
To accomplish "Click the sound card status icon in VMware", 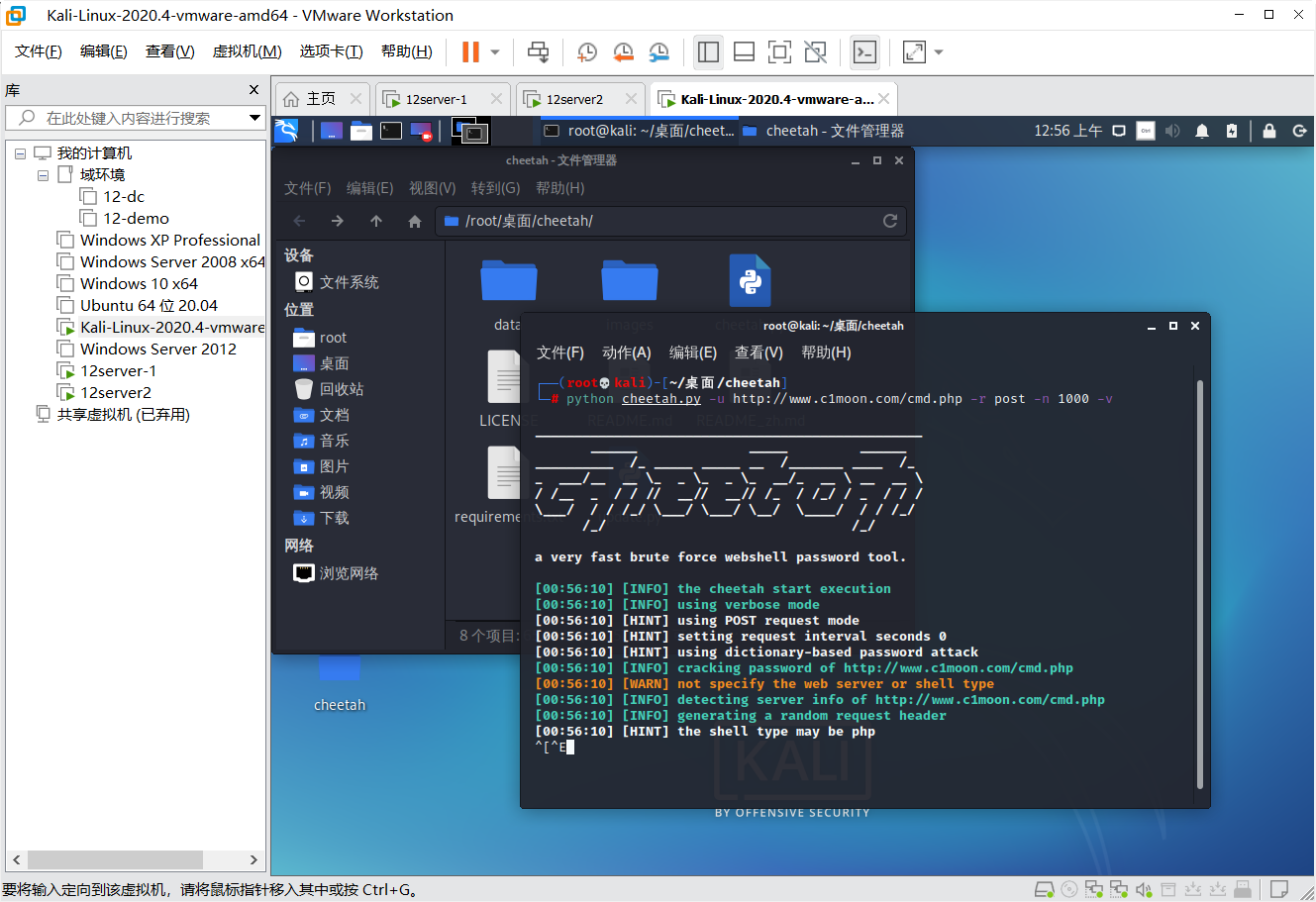I will coord(1144,890).
